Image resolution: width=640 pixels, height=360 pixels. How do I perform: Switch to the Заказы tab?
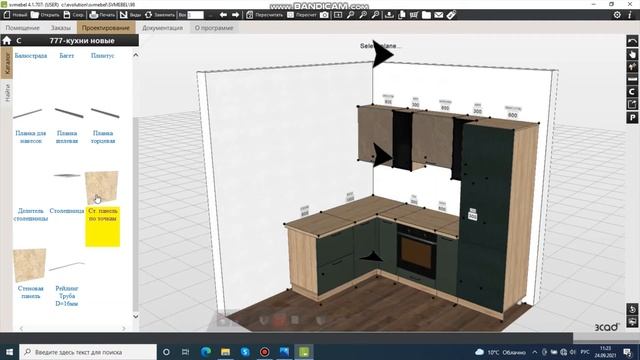pos(61,28)
